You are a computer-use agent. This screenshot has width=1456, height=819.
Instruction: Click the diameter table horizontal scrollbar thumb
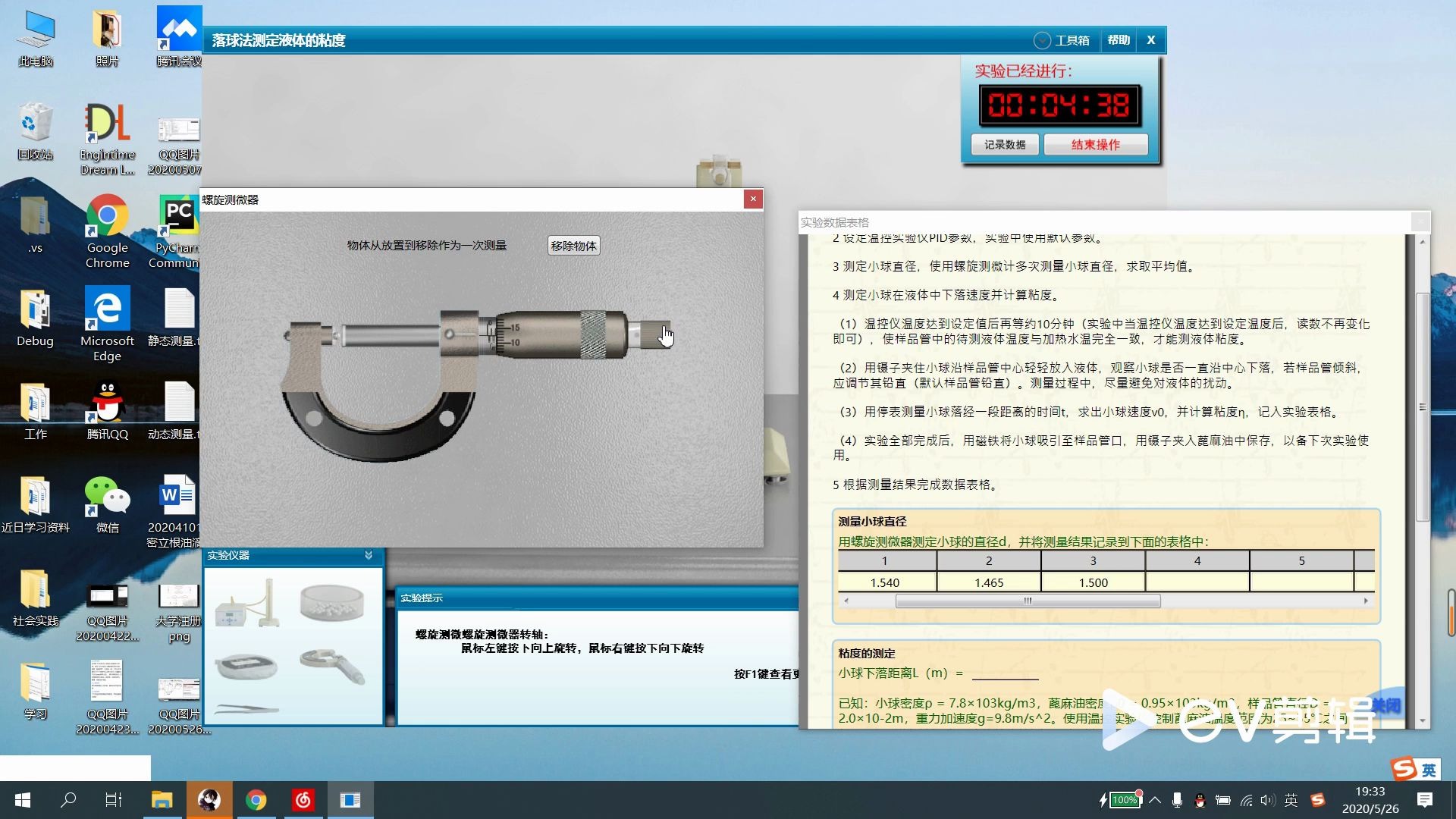[x=1028, y=601]
